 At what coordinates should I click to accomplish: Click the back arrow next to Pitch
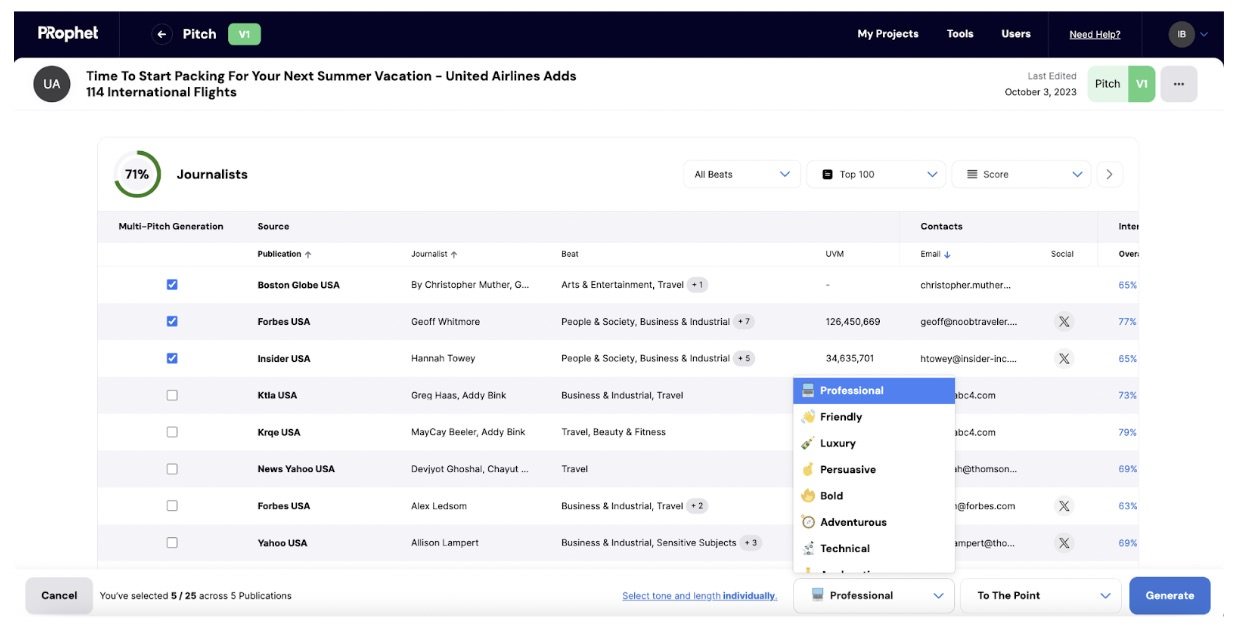pyautogui.click(x=162, y=34)
